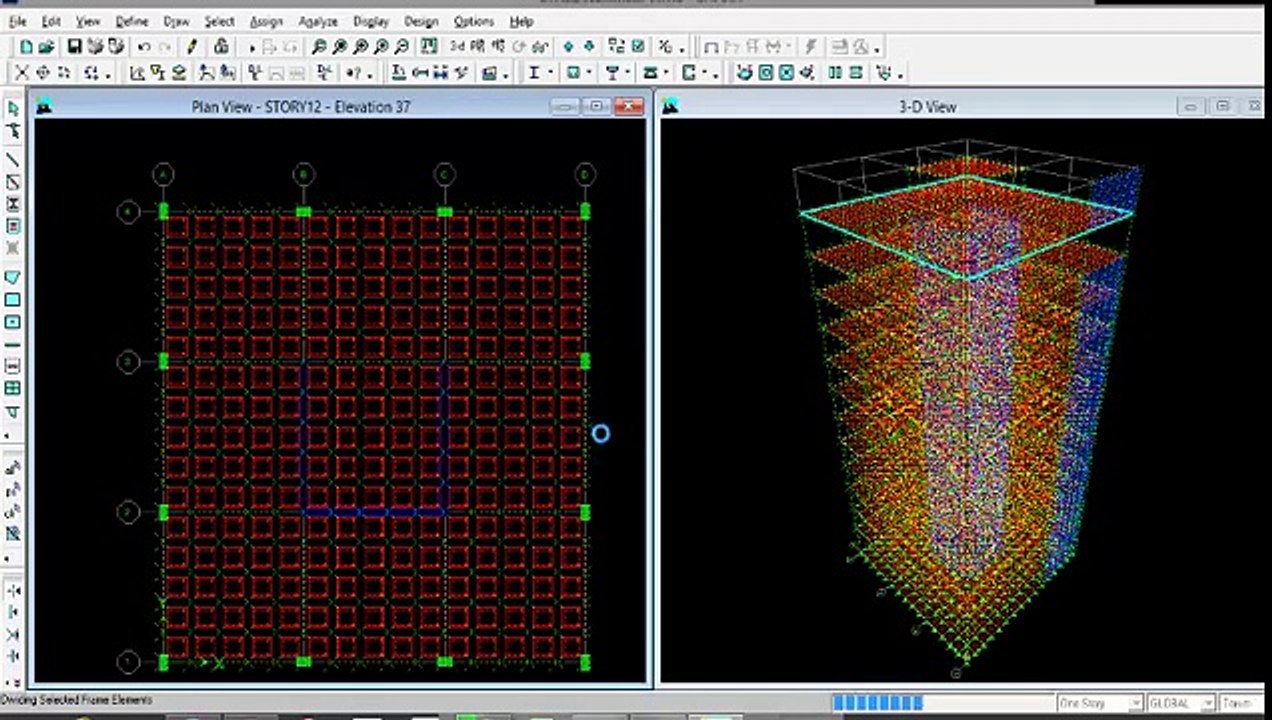Image resolution: width=1272 pixels, height=720 pixels.
Task: Click the blue progress bar in status bar
Action: tap(877, 703)
